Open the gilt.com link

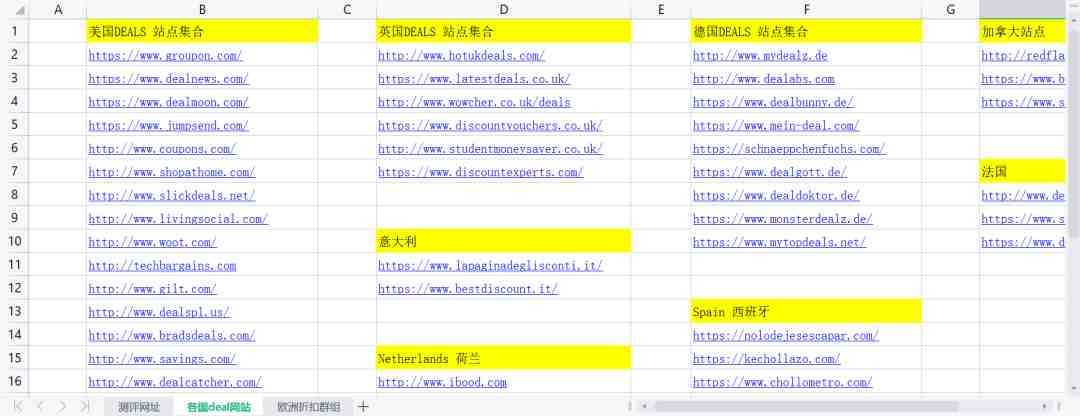[x=153, y=289]
